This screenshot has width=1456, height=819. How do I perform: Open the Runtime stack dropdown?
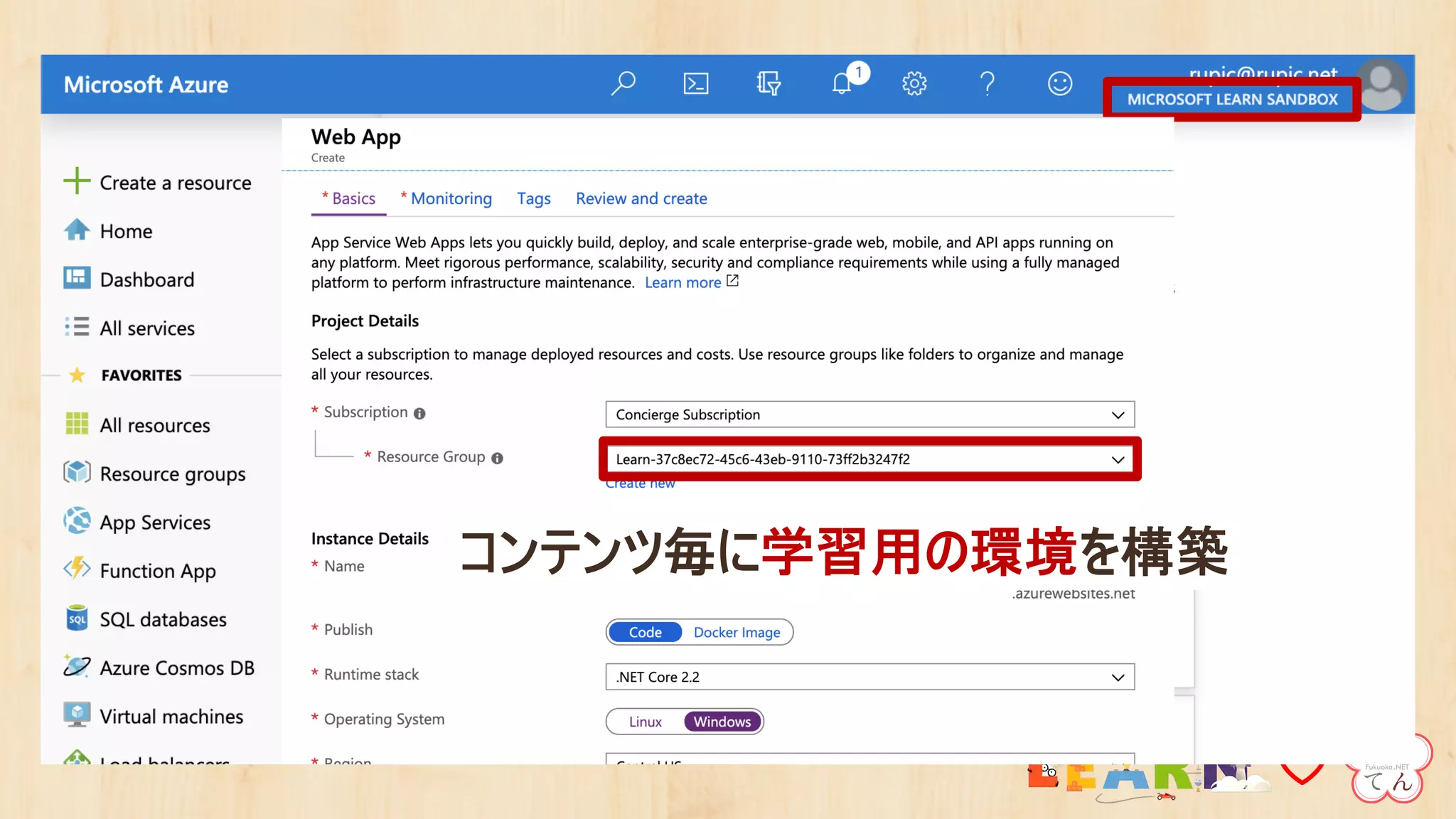coord(869,677)
